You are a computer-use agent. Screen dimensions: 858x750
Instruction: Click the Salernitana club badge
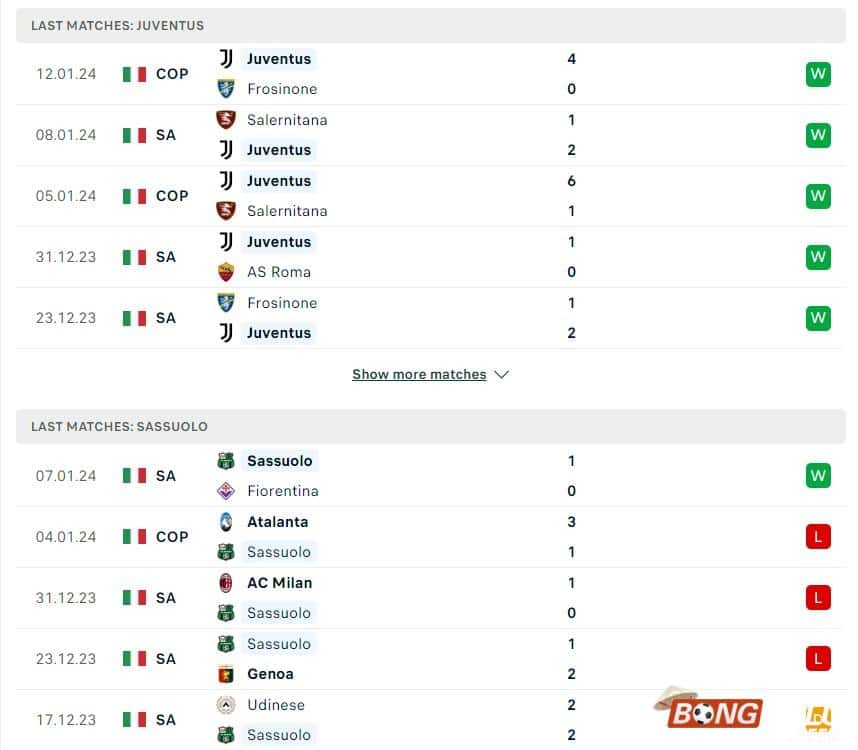(225, 120)
